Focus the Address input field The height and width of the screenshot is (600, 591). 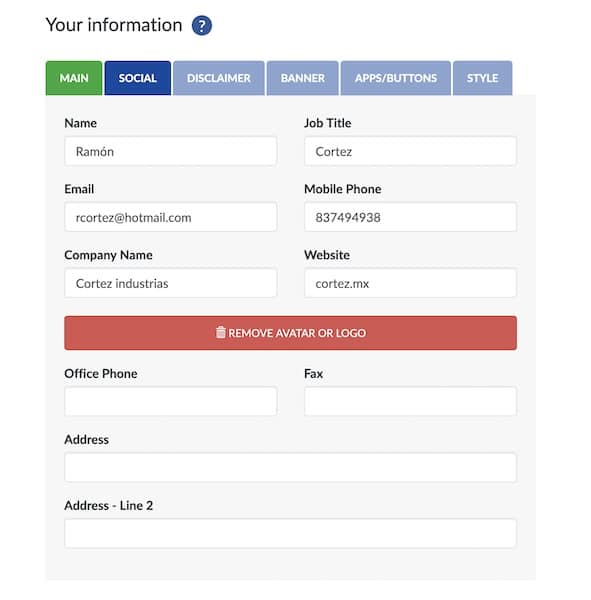tap(291, 467)
